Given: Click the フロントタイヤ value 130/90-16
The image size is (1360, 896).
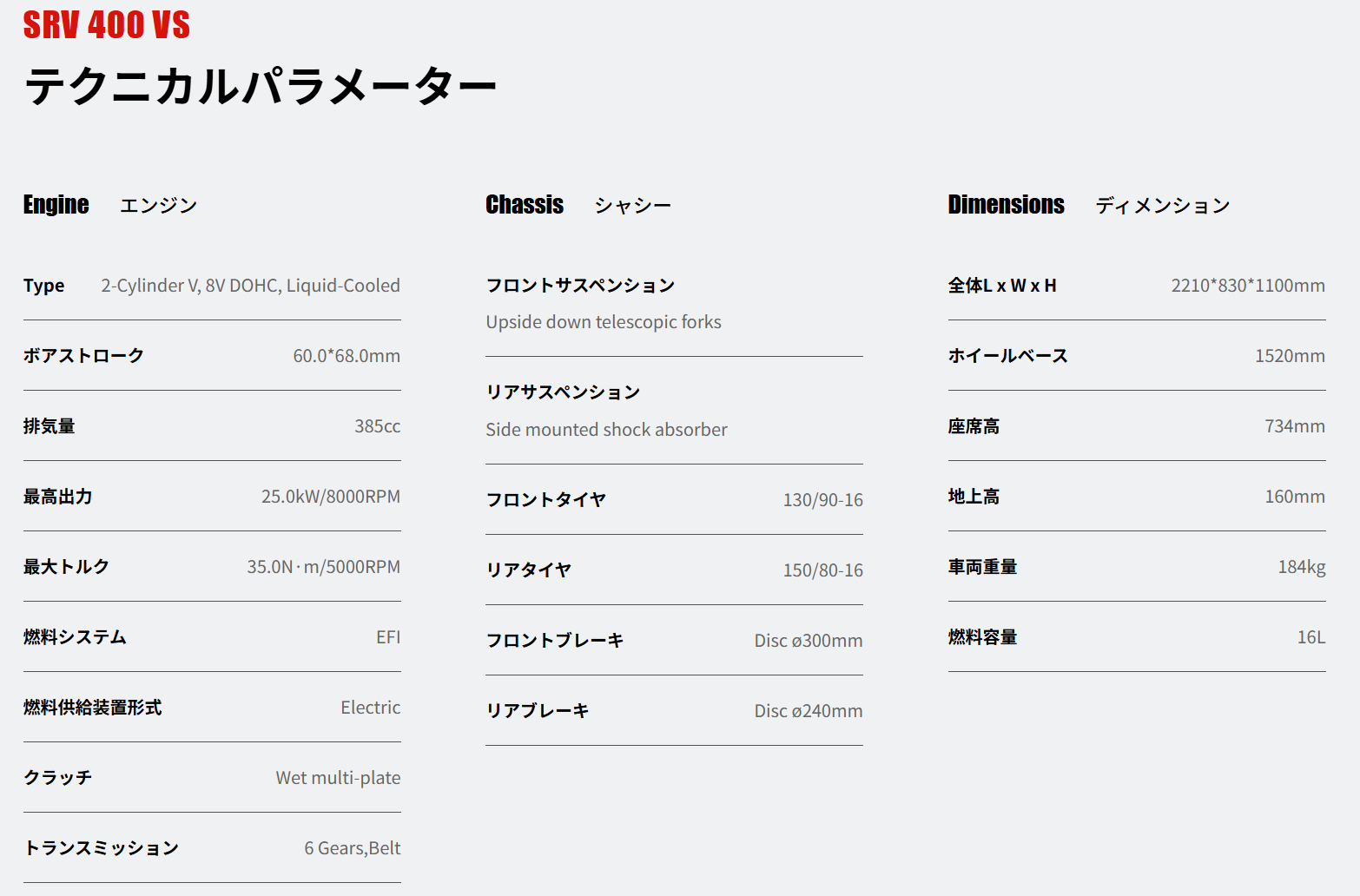Looking at the screenshot, I should tap(822, 500).
